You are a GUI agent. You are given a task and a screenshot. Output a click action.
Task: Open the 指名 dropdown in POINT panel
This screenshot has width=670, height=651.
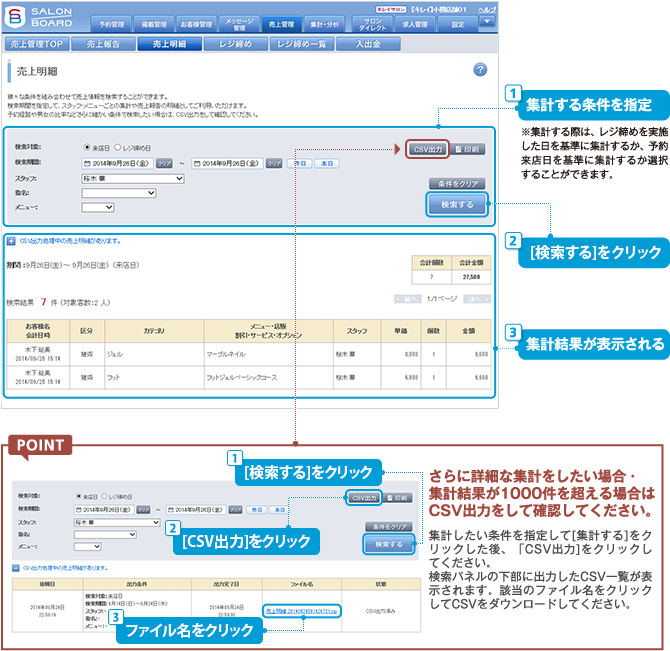tap(105, 534)
